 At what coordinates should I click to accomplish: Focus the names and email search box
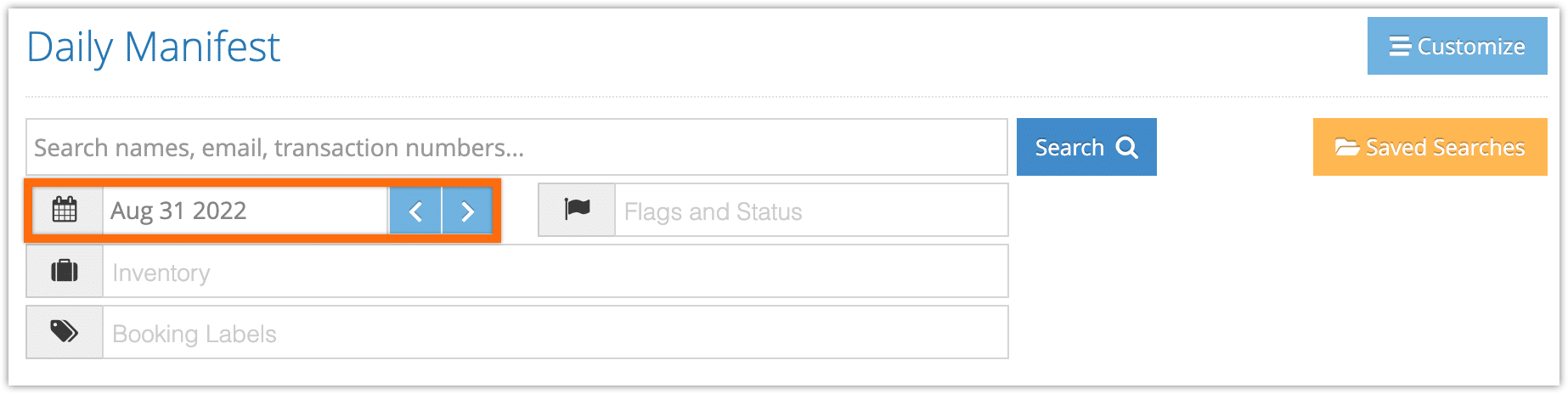click(516, 147)
